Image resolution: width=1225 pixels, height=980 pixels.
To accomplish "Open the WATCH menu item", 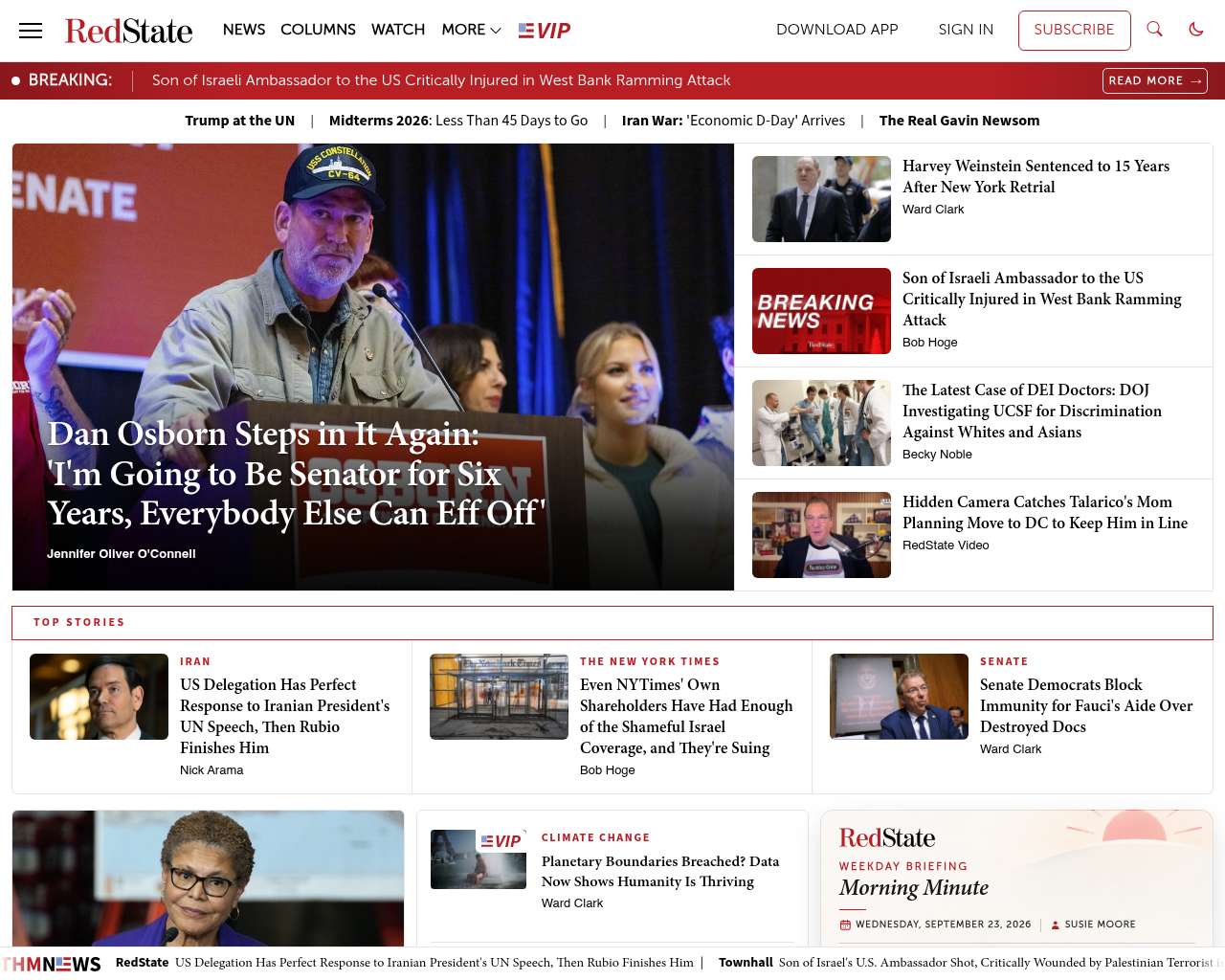I will point(398,30).
